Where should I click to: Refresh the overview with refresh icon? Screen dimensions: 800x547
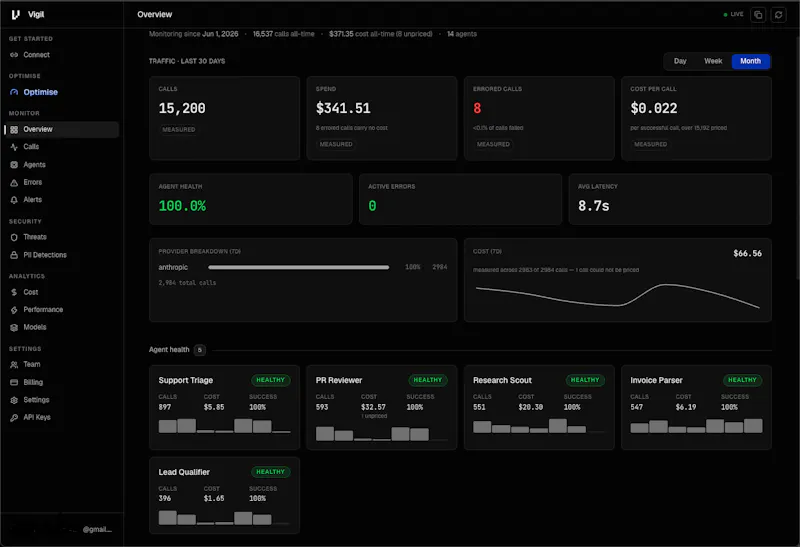coord(778,15)
